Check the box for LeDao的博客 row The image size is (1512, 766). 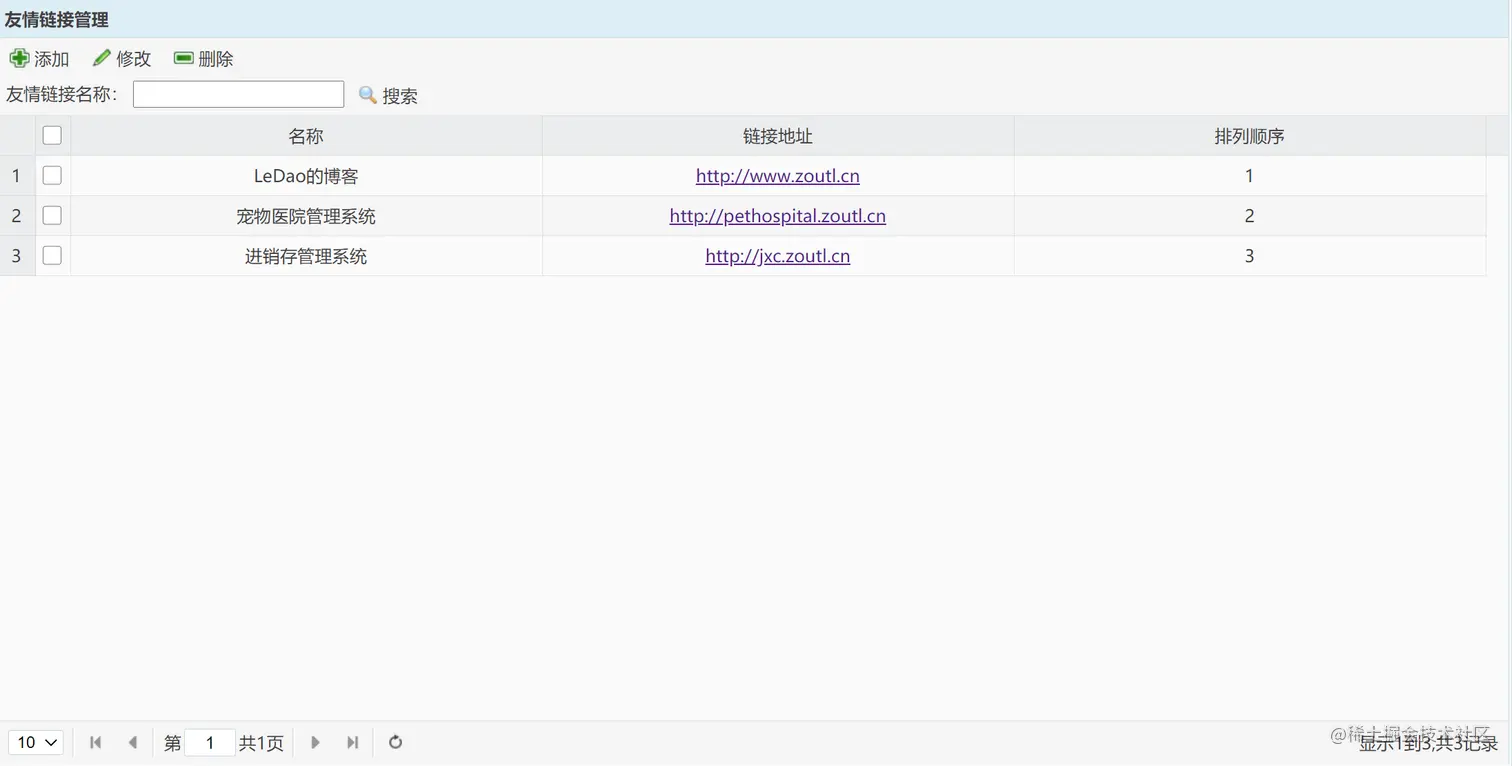pyautogui.click(x=52, y=175)
